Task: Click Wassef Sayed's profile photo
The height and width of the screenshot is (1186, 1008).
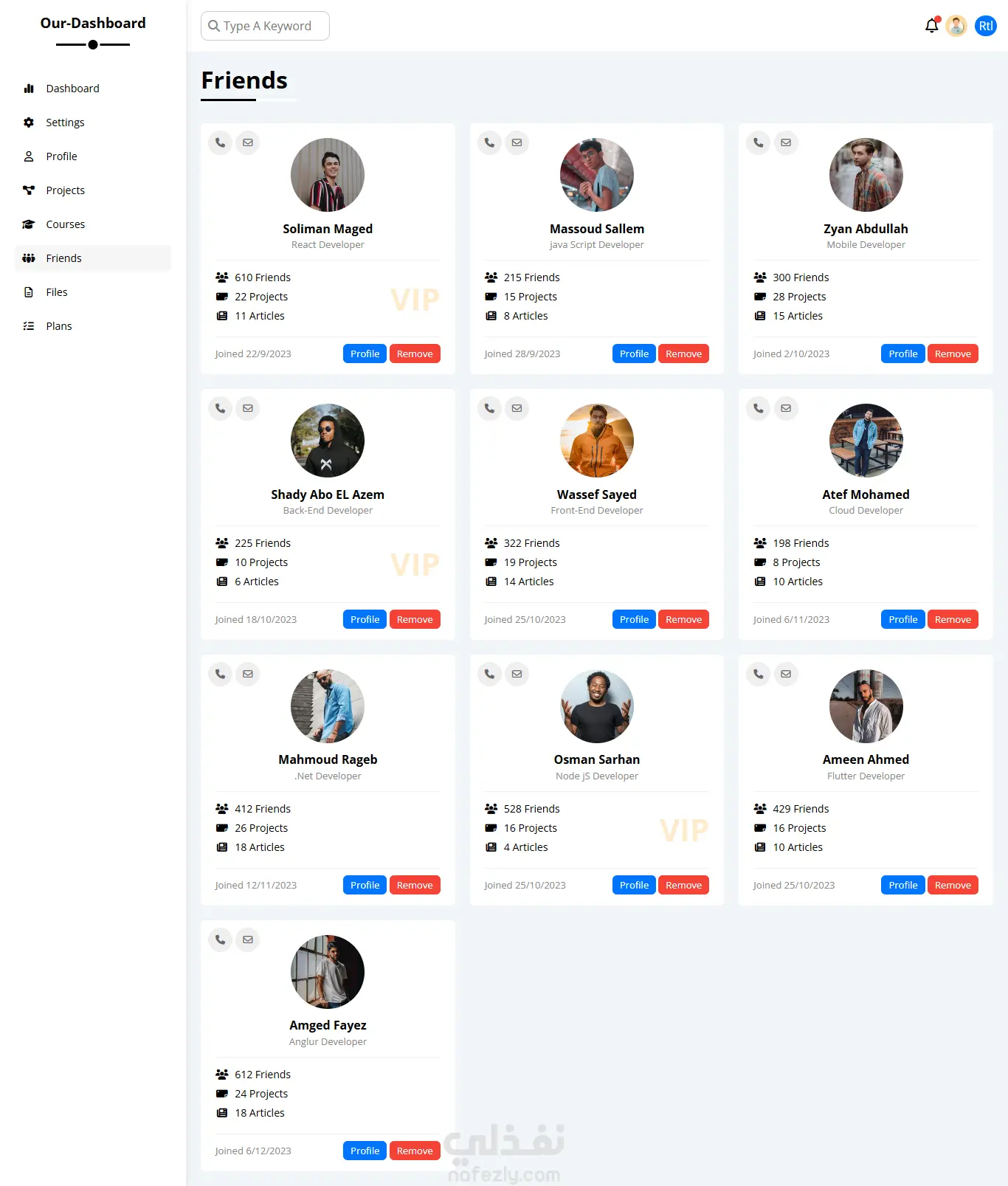Action: 597,441
